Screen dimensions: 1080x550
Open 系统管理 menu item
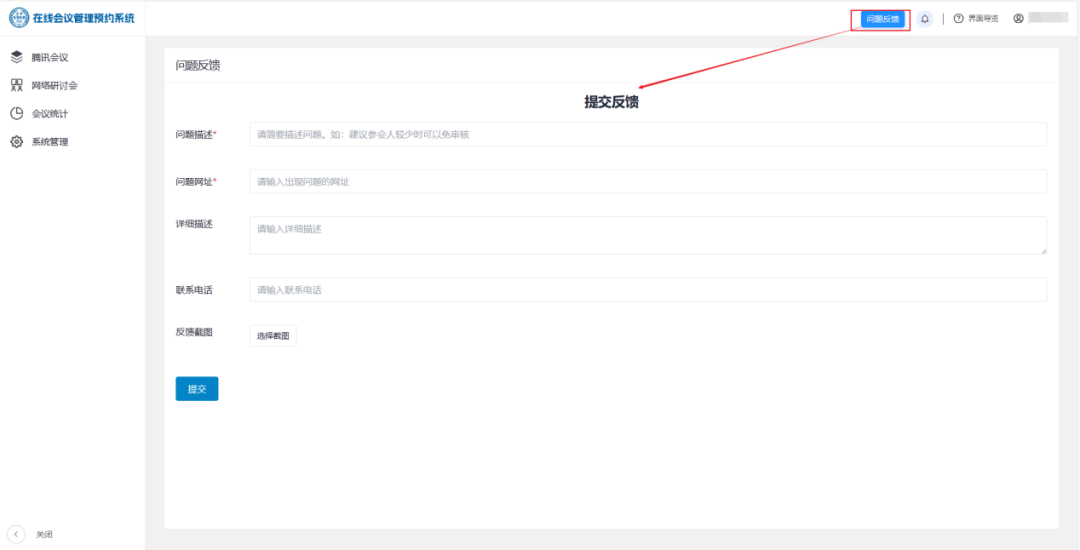[50, 142]
